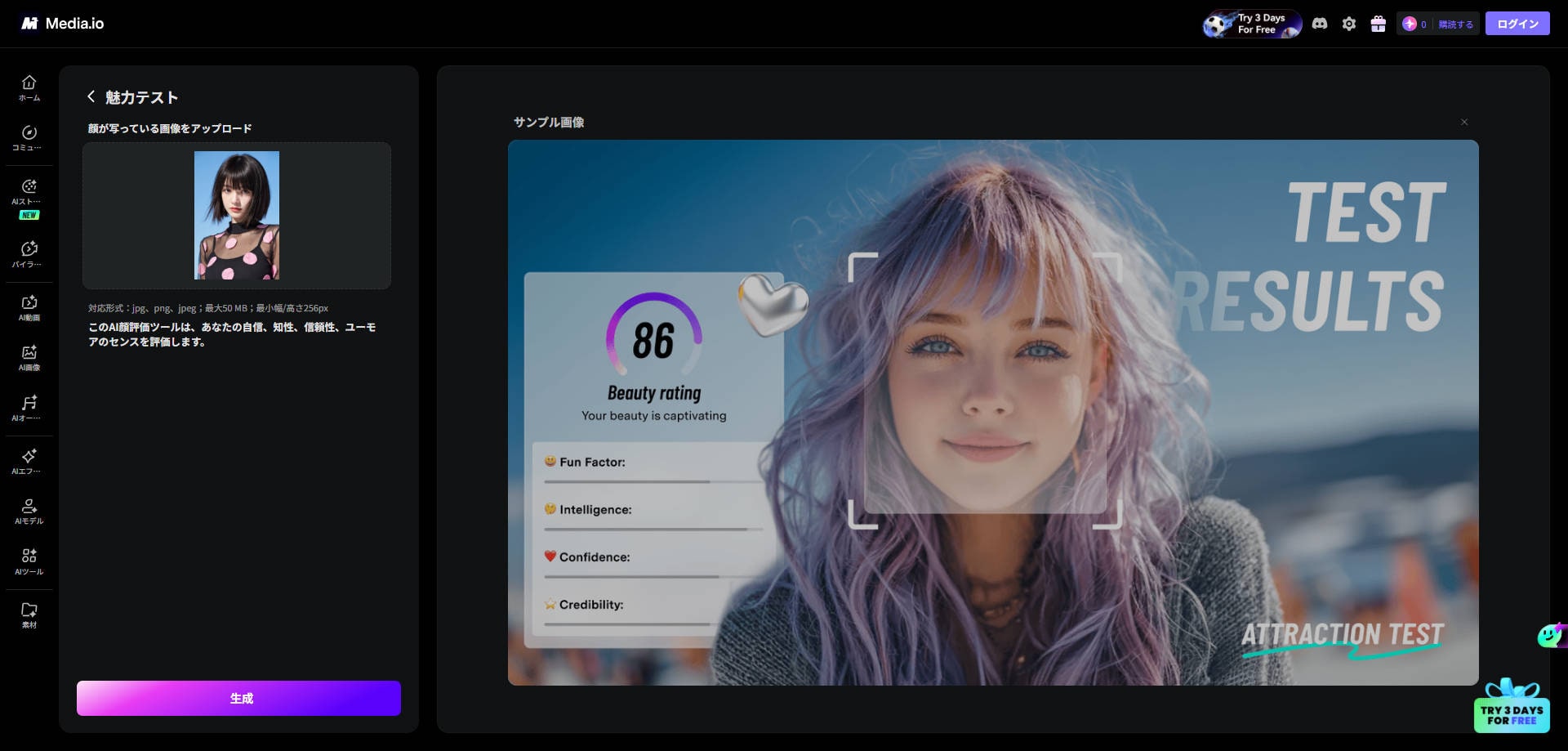
Task: Open the gift box icon in header
Action: click(1379, 24)
